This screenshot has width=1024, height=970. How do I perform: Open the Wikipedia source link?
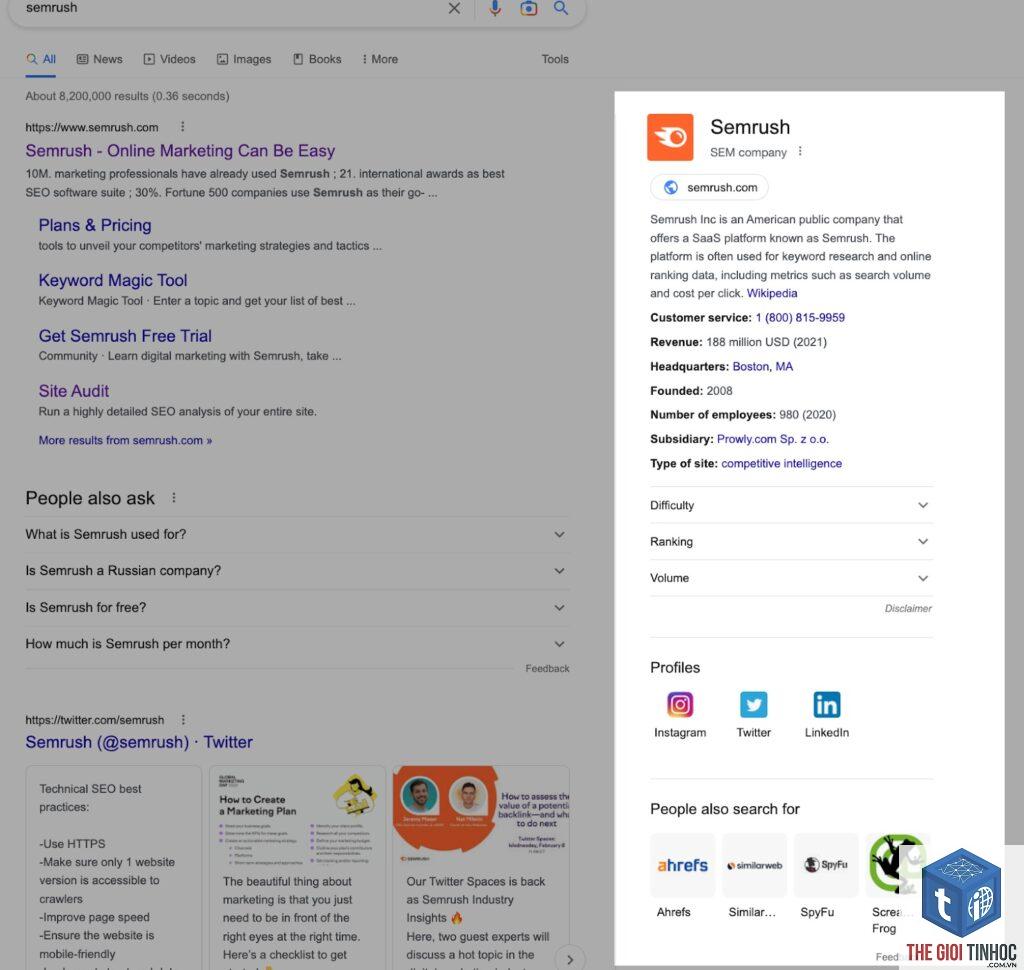(772, 293)
